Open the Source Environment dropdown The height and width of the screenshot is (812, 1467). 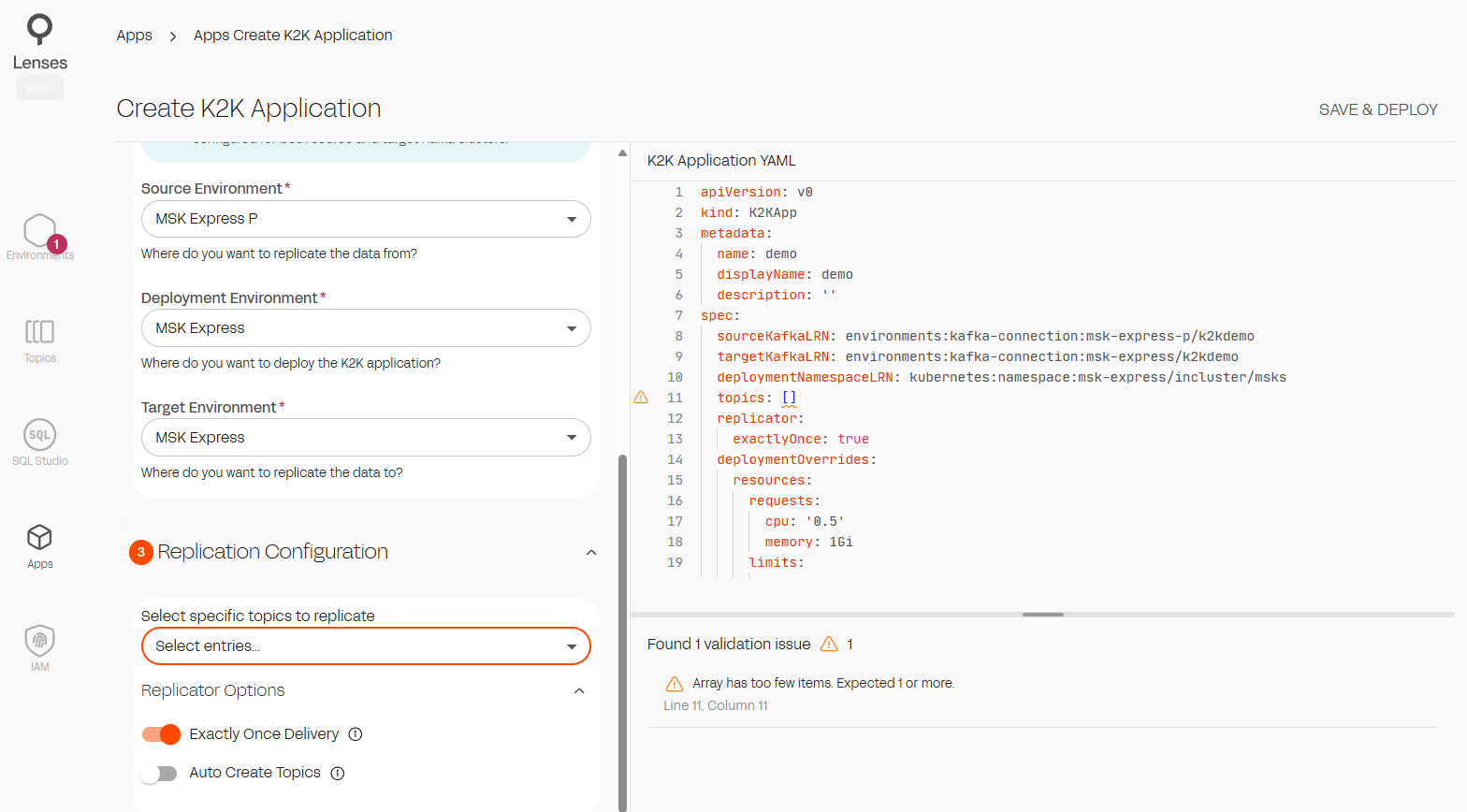pos(365,219)
